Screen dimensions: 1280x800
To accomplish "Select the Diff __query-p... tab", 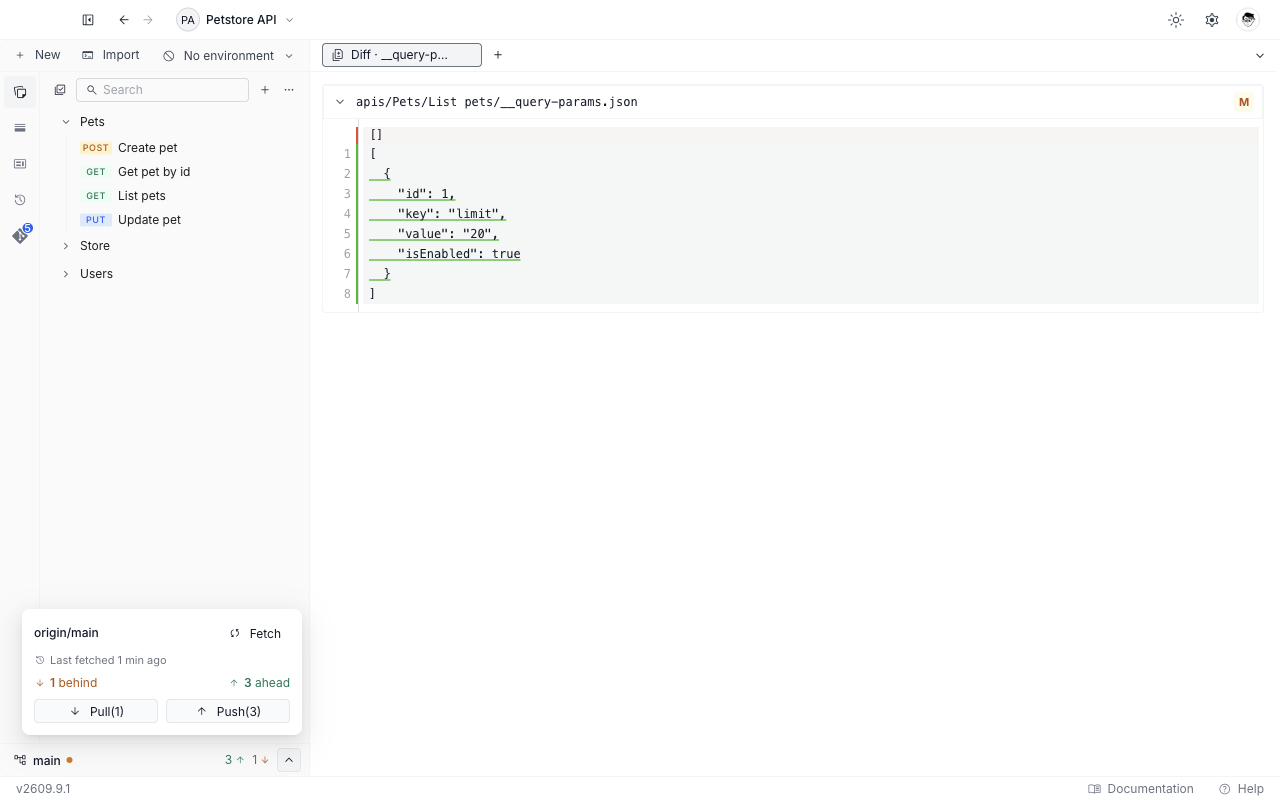I will pyautogui.click(x=402, y=55).
